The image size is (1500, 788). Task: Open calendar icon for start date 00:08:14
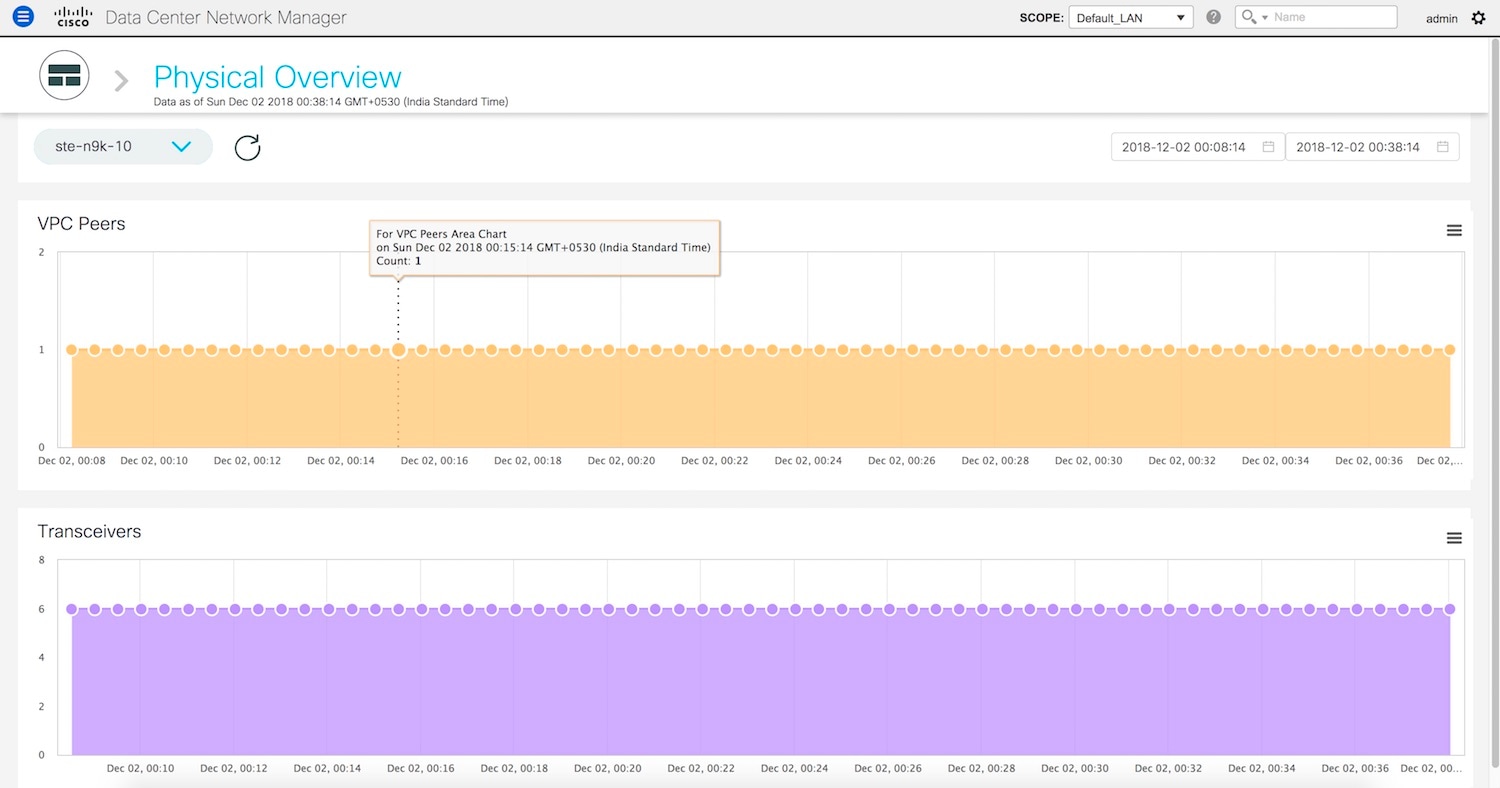[x=1268, y=147]
